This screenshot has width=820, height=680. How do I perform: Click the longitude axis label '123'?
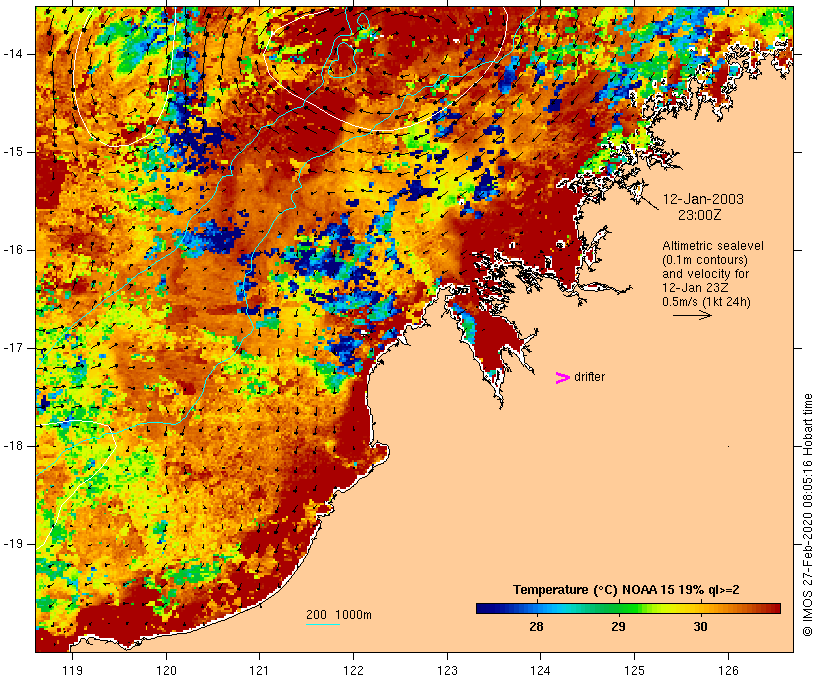click(447, 670)
